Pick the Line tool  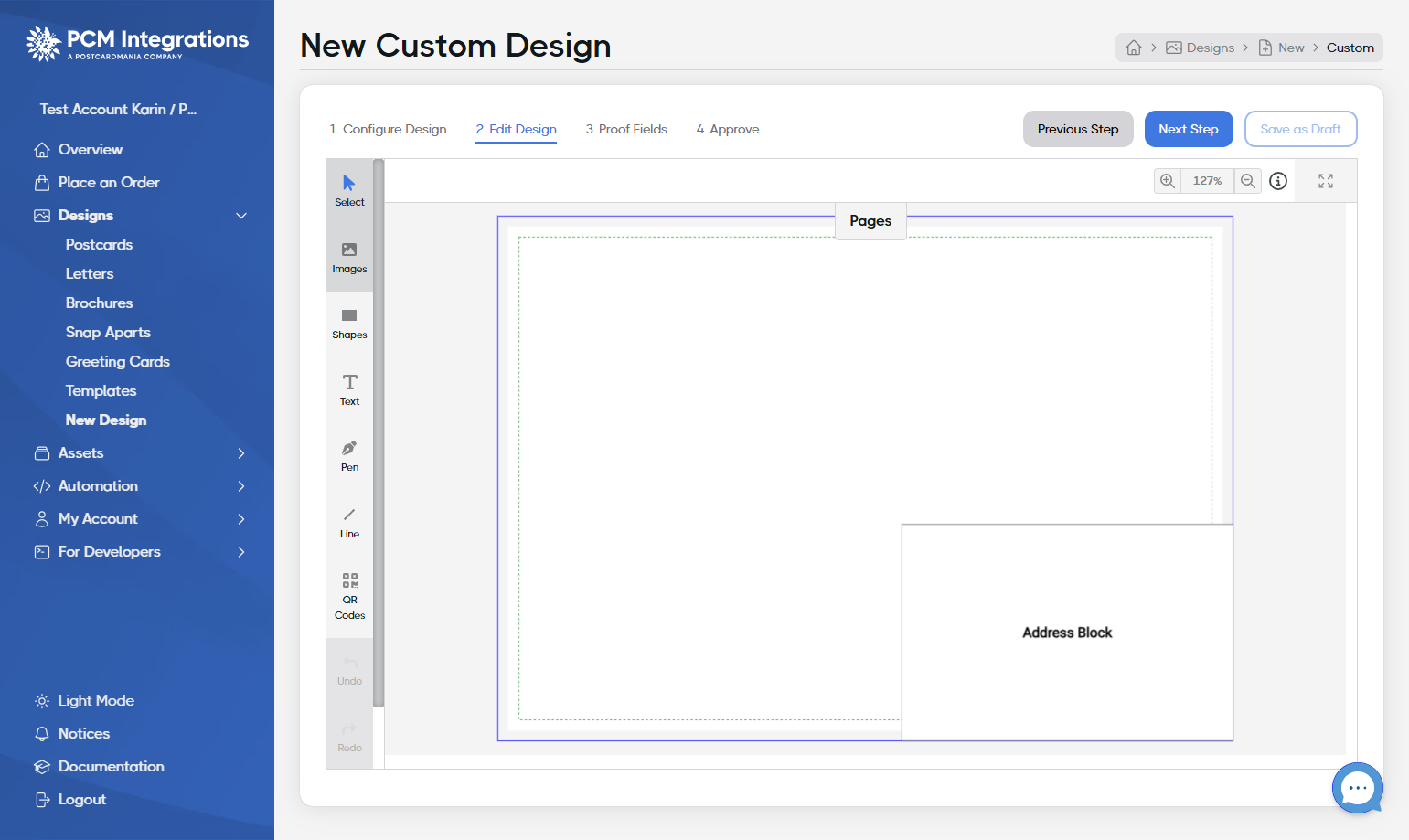click(x=349, y=523)
